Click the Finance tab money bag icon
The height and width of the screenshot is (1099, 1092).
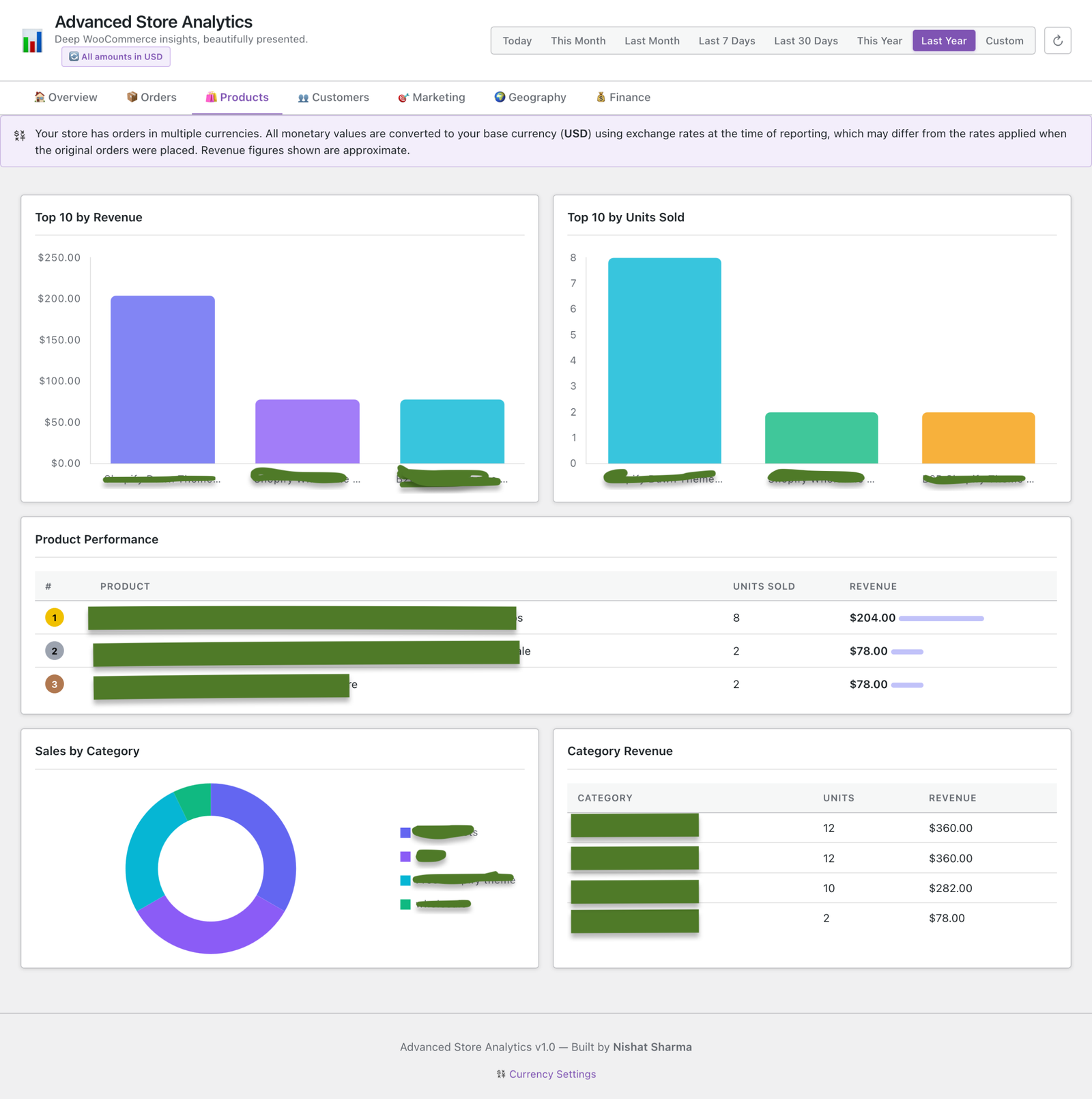(x=601, y=97)
